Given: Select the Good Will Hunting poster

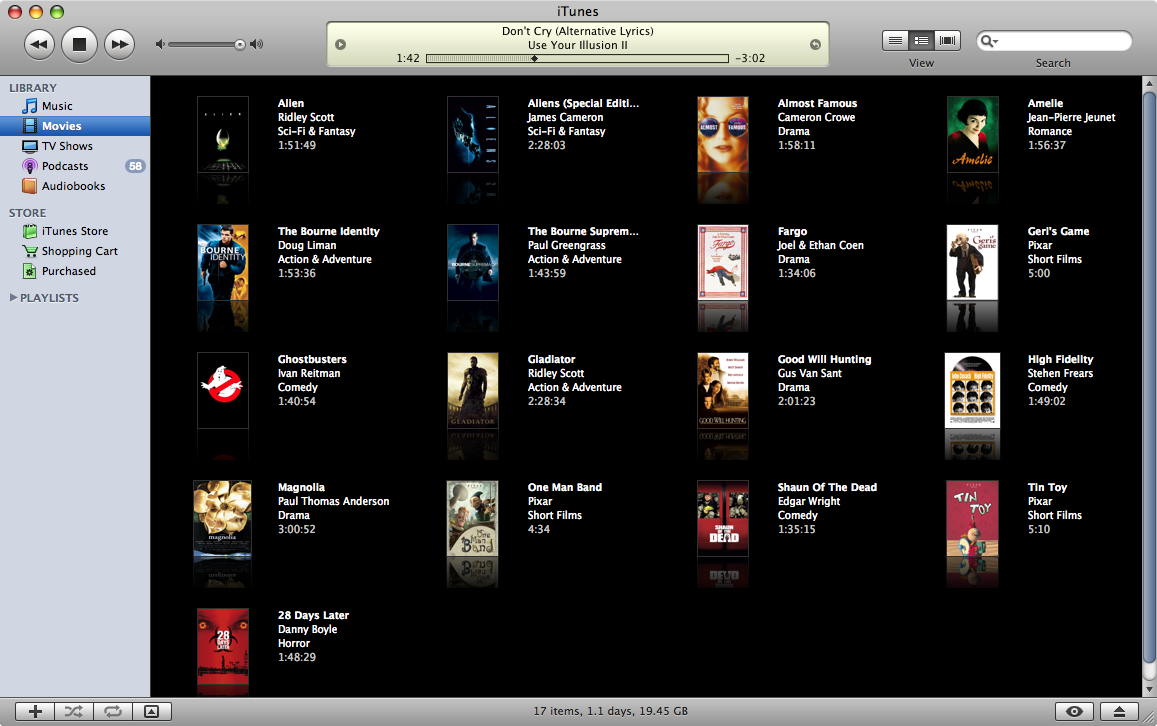Looking at the screenshot, I should (723, 390).
